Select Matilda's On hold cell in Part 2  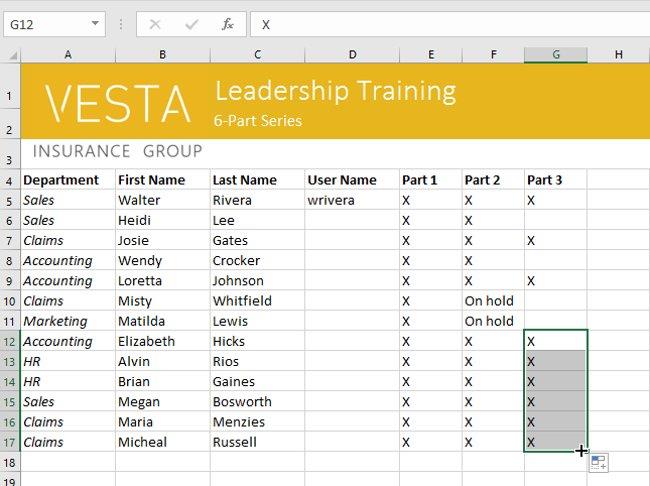pos(493,321)
